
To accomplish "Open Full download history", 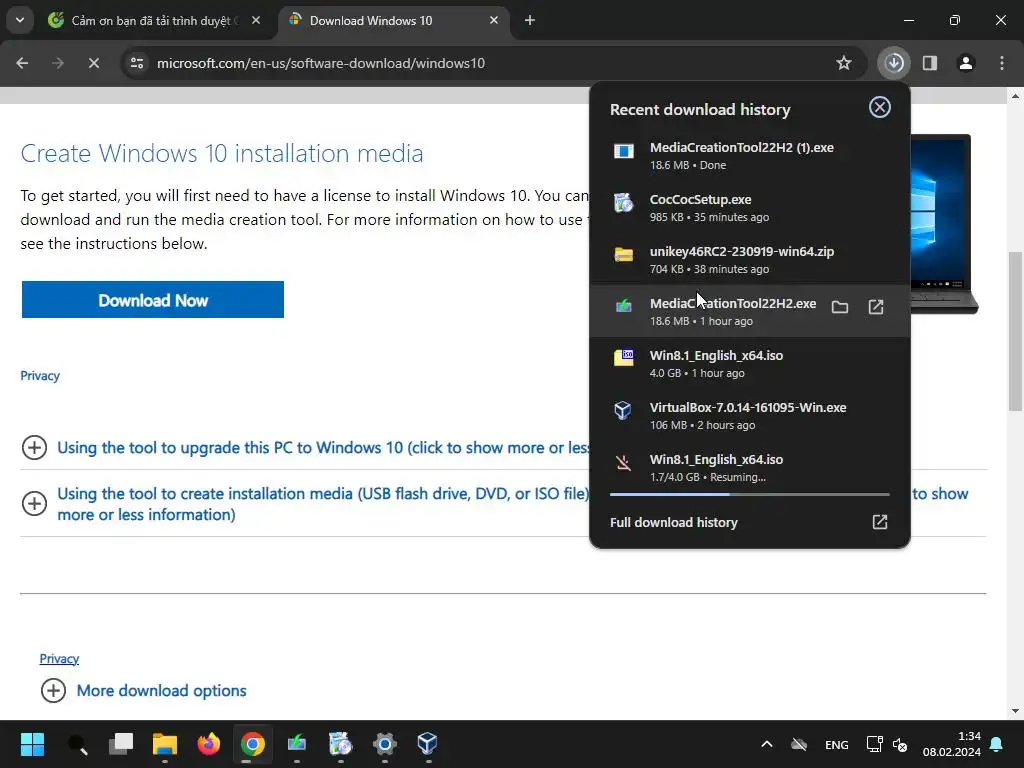I will (750, 522).
